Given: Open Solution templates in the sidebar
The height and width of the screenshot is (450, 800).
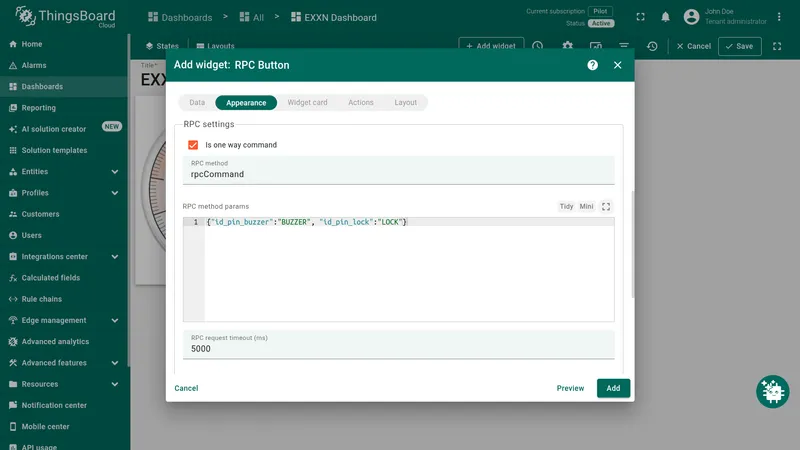Looking at the screenshot, I should (x=64, y=151).
